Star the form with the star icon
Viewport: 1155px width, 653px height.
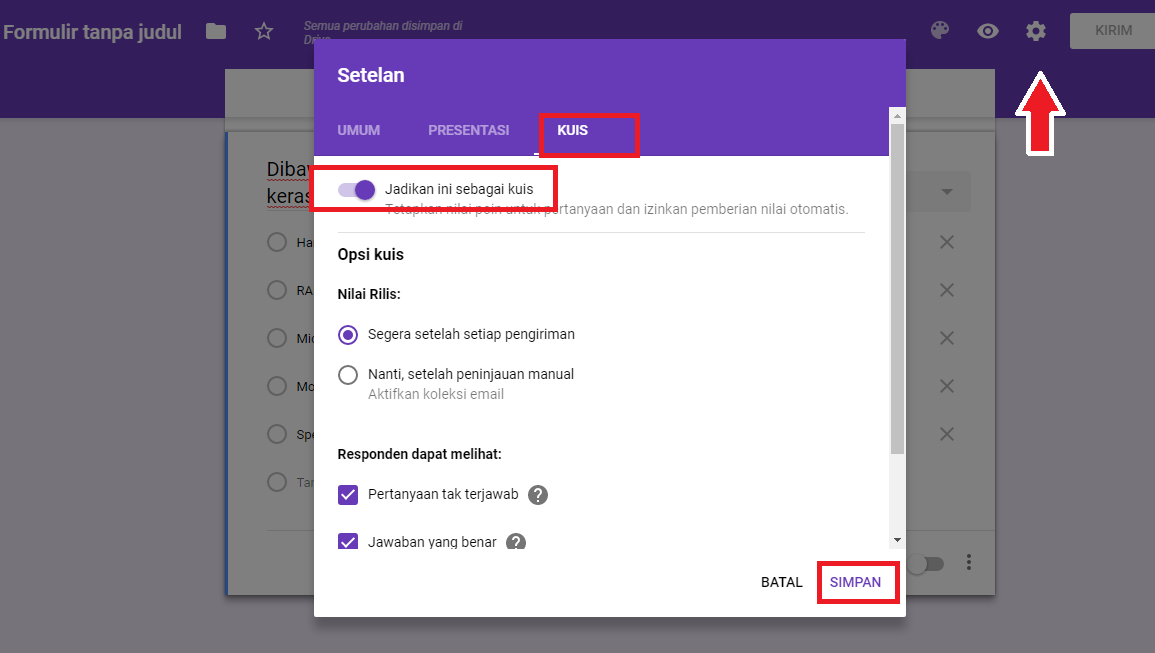(x=263, y=31)
